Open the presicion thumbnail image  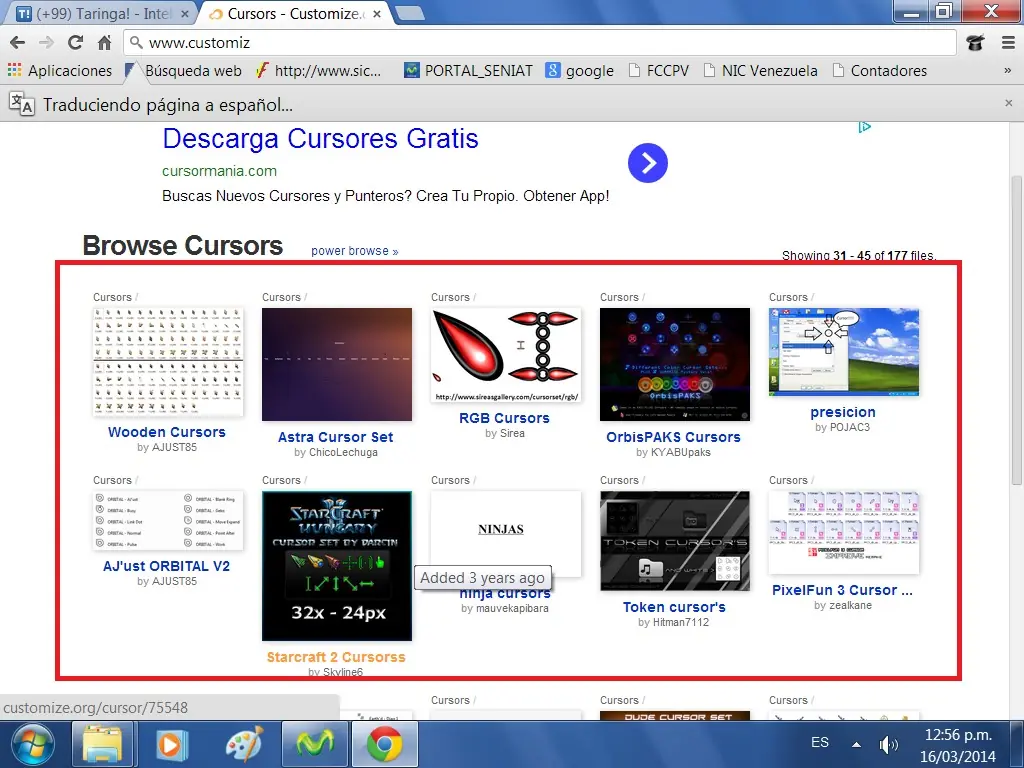click(844, 352)
